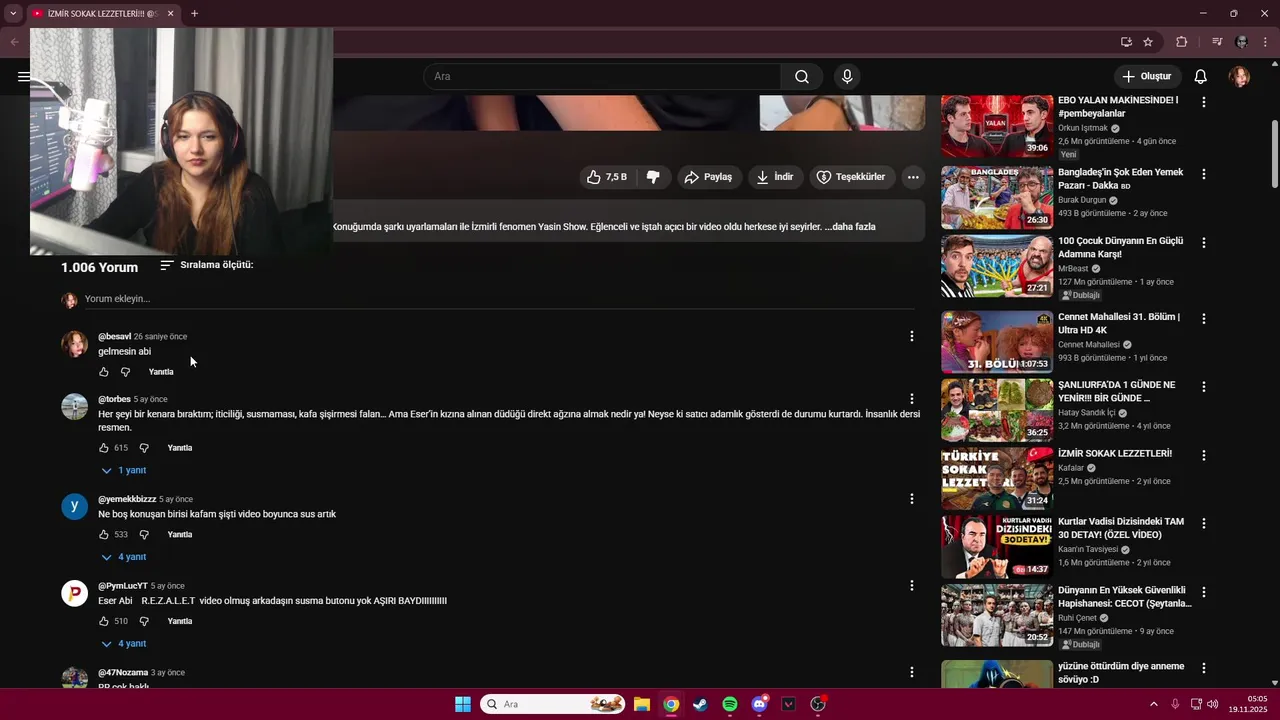
Task: Open options menu for @PymLucYT comment
Action: point(911,586)
